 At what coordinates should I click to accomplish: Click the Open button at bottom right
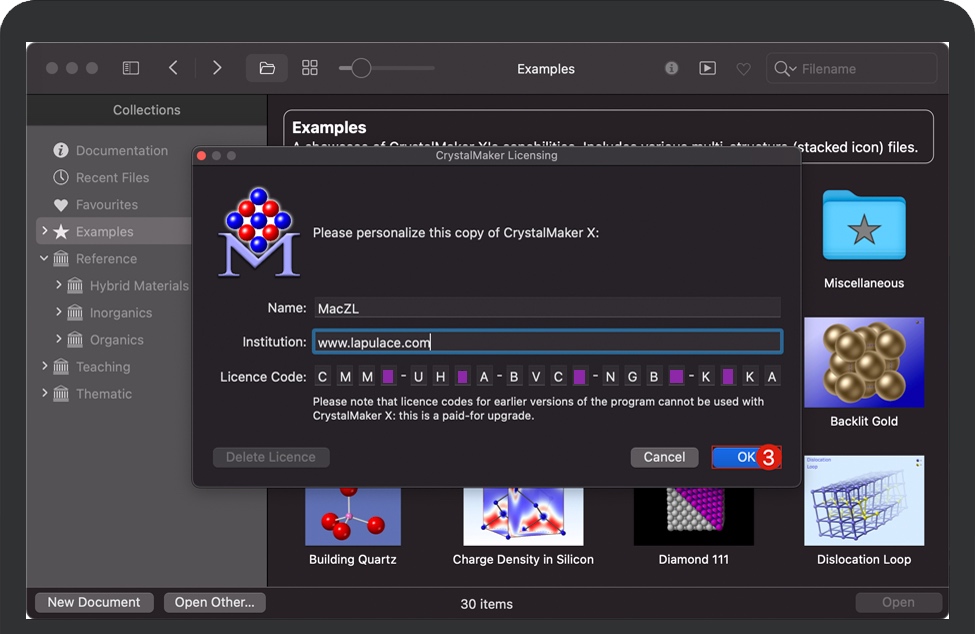899,602
